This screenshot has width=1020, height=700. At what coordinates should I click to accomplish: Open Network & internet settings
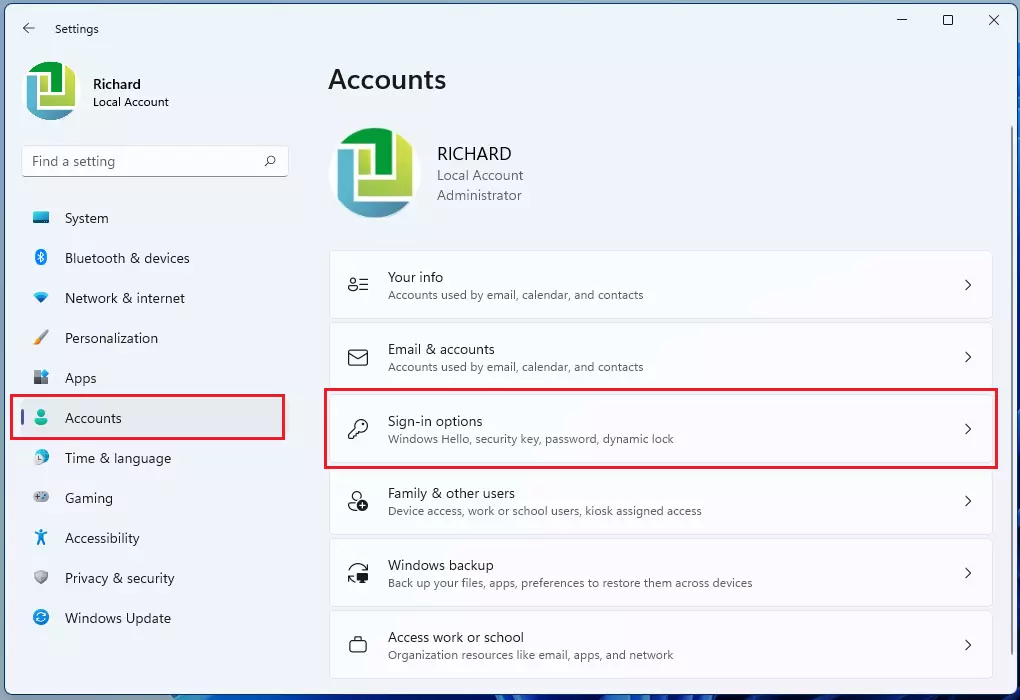coord(154,298)
